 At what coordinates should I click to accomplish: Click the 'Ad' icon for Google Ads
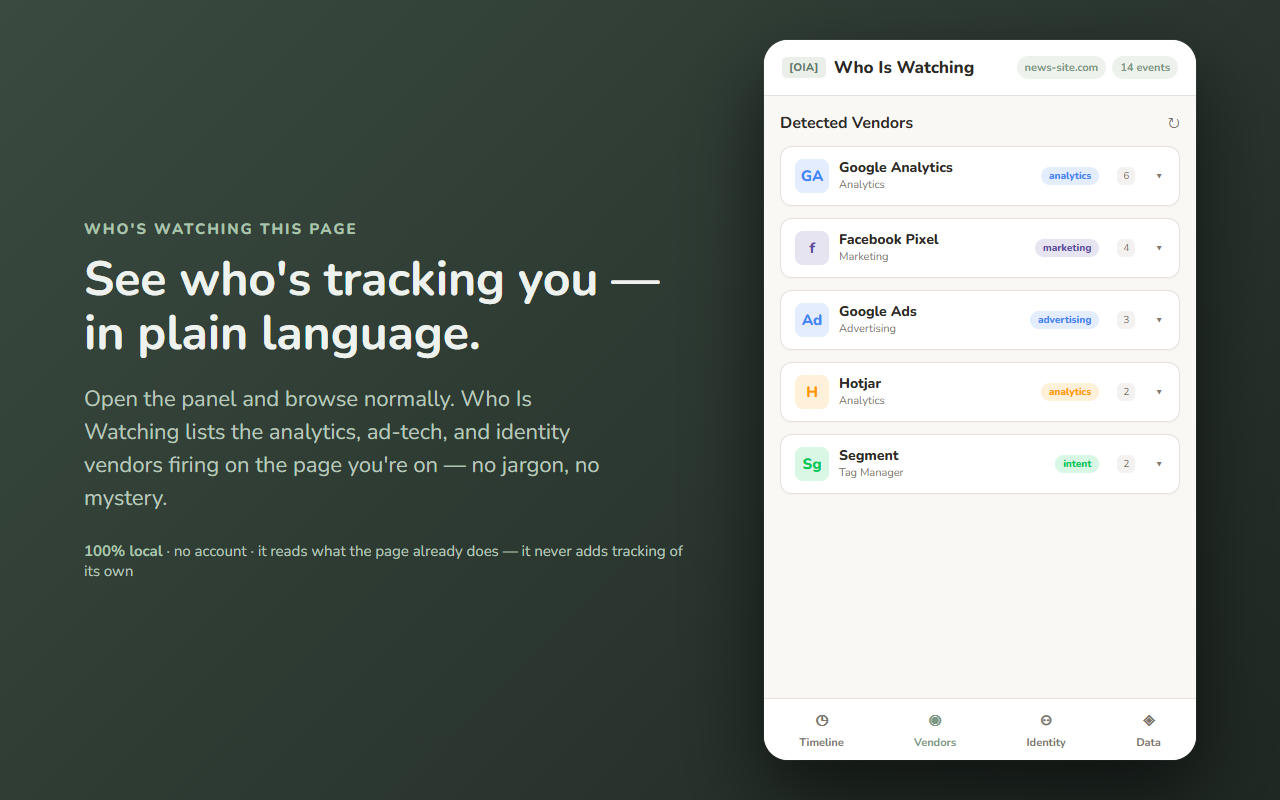pyautogui.click(x=812, y=320)
